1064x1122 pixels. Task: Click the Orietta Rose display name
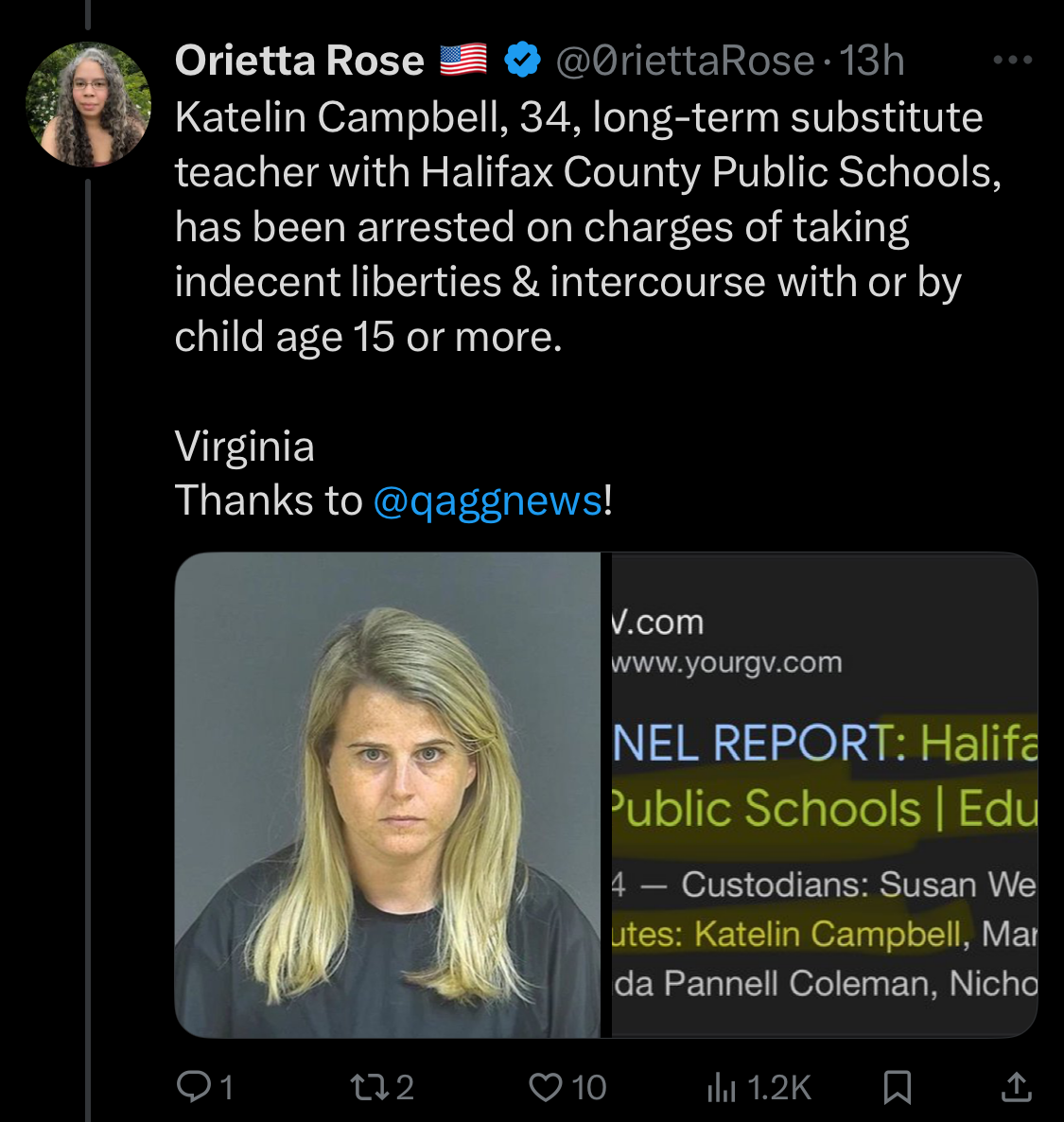(299, 61)
